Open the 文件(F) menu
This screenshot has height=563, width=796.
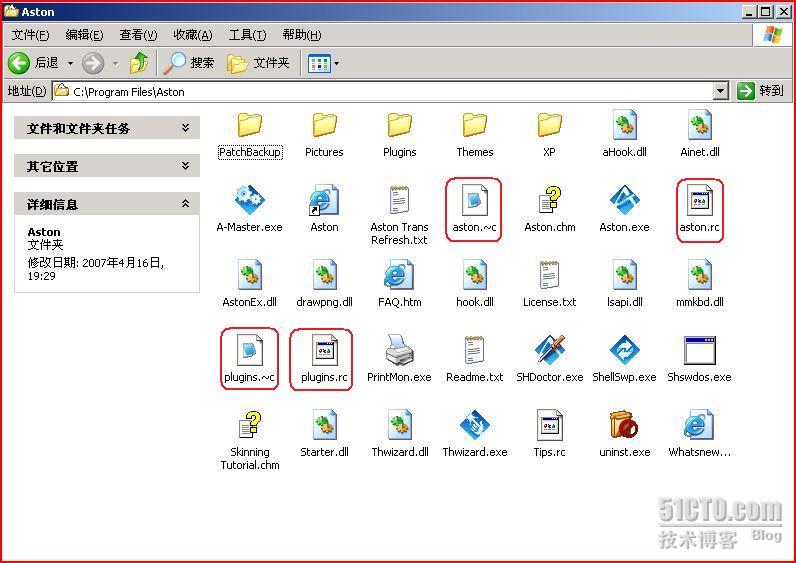click(x=30, y=35)
